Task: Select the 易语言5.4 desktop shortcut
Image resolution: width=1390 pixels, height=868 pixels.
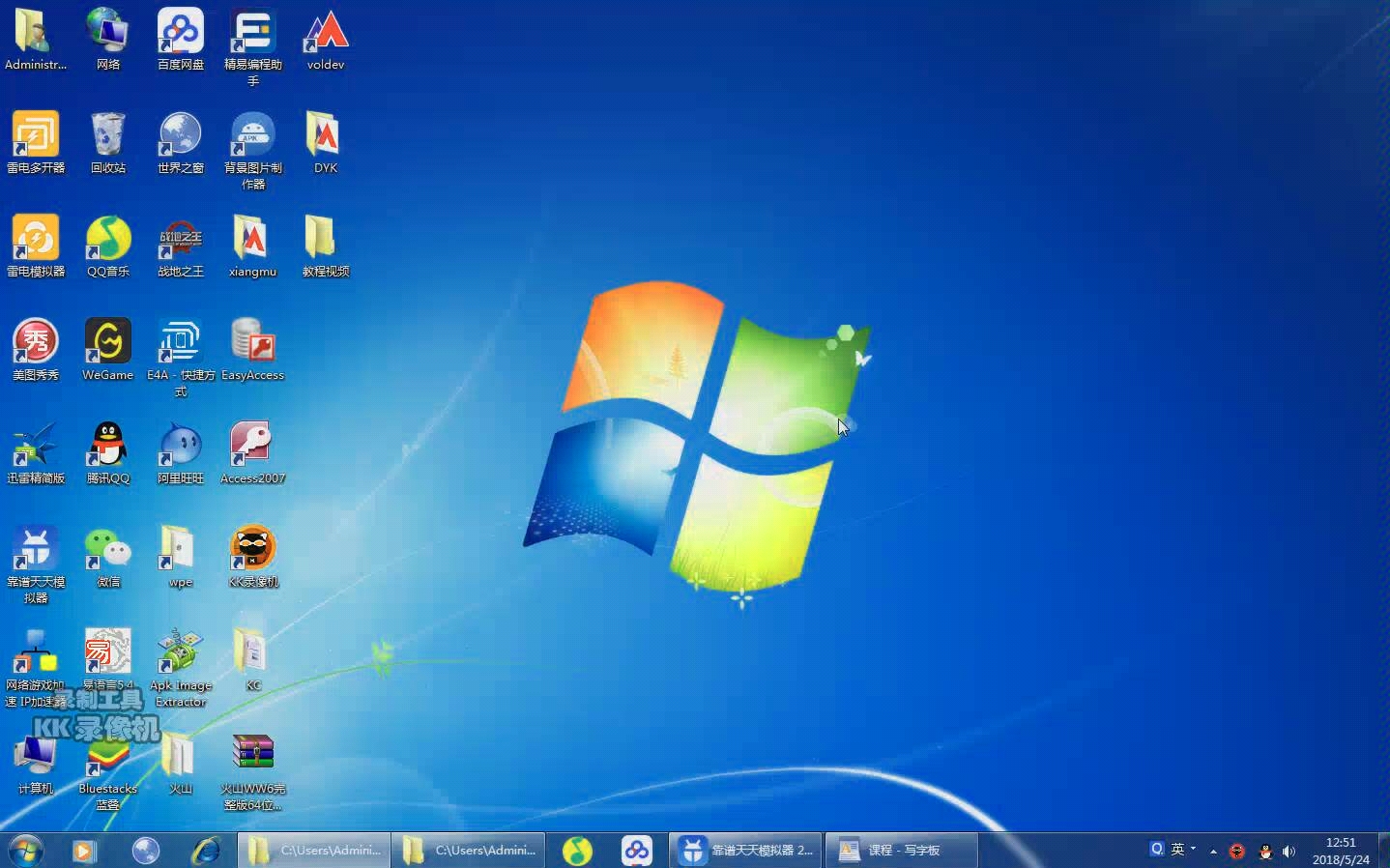Action: click(x=108, y=660)
